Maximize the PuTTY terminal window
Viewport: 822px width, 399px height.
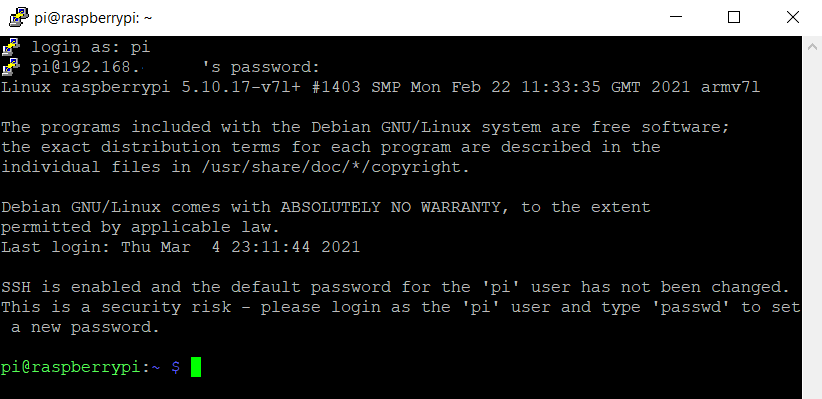pos(734,17)
